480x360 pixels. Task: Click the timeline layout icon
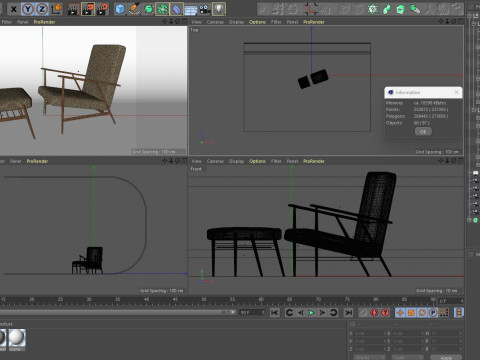click(459, 313)
